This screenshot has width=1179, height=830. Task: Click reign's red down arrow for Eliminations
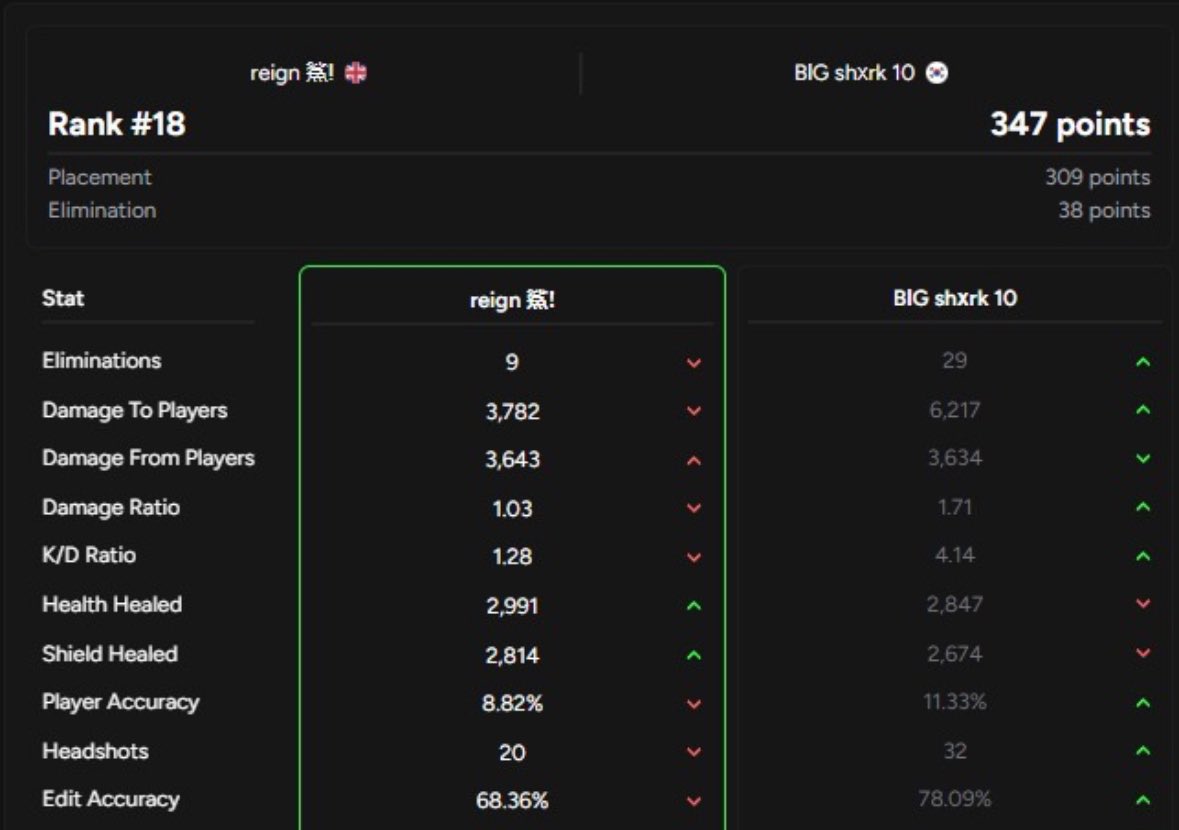point(694,363)
